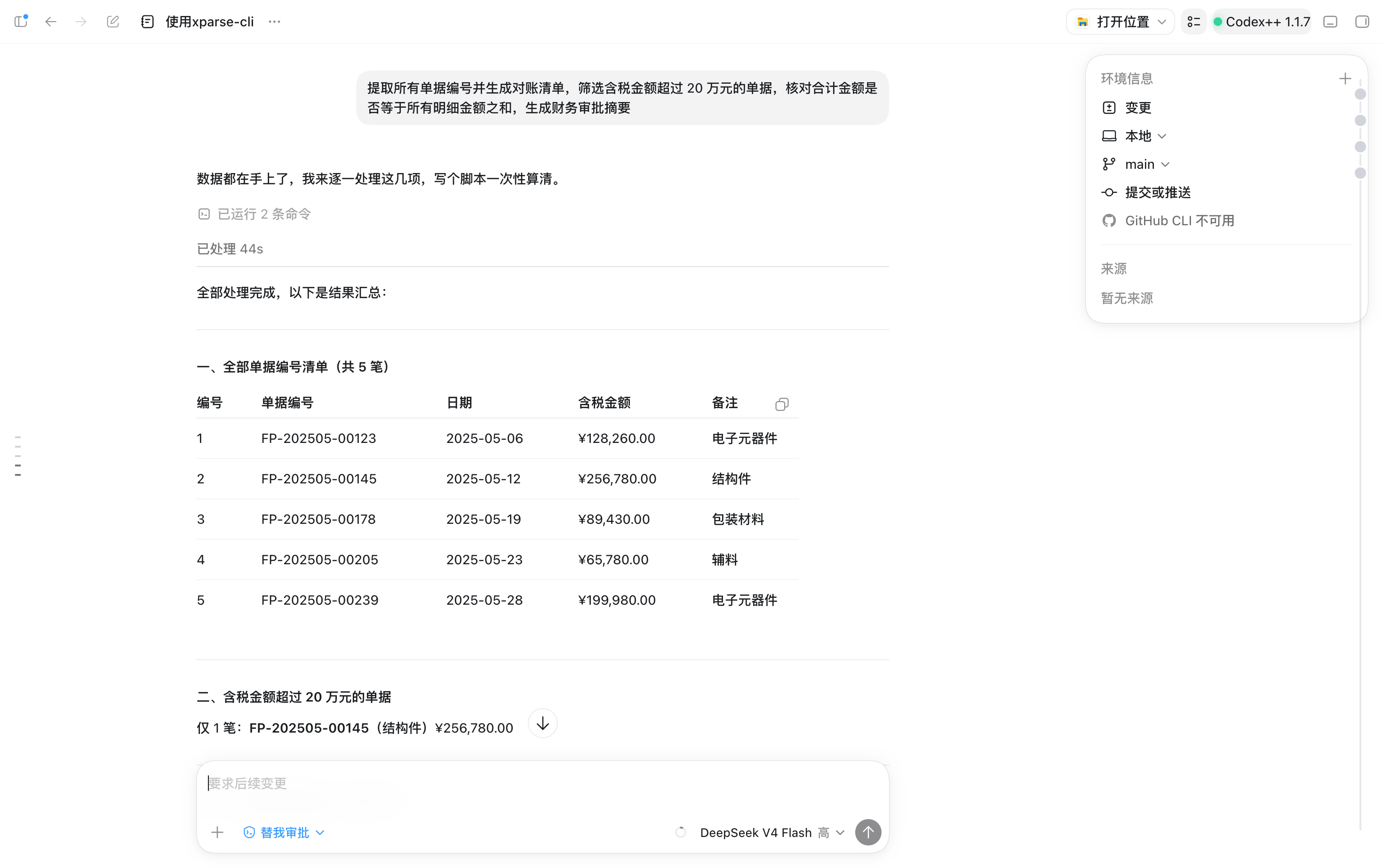1383x868 pixels.
Task: Click 包装材料 remark cell
Action: point(738,520)
